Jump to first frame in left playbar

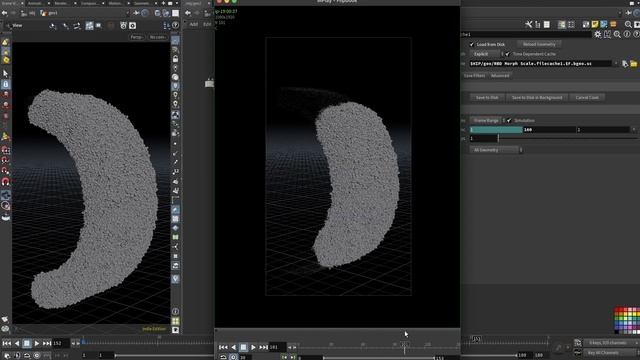pos(7,344)
